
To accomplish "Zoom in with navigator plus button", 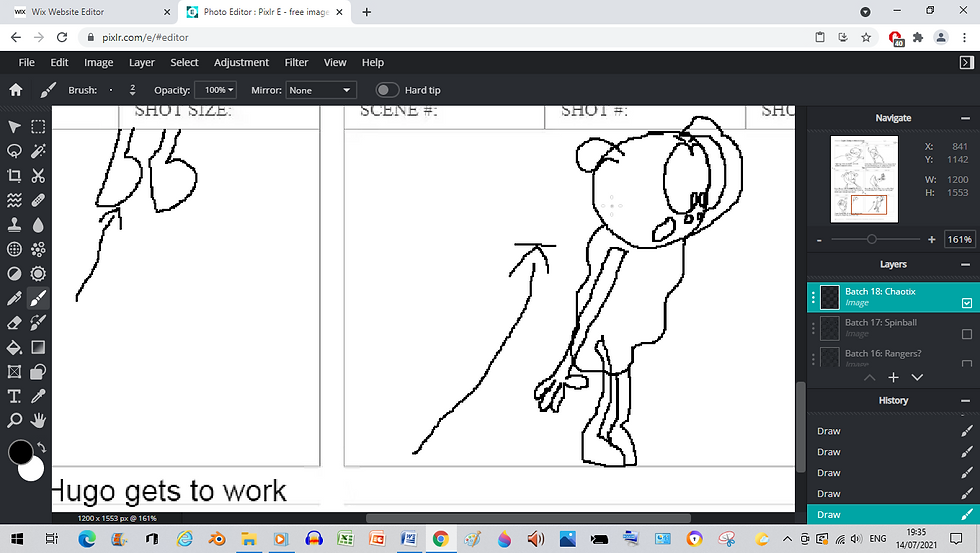I will click(x=931, y=239).
